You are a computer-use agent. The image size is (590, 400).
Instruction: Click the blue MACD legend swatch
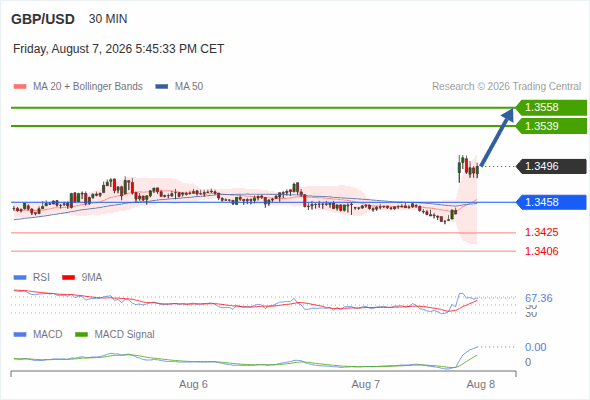pos(20,335)
